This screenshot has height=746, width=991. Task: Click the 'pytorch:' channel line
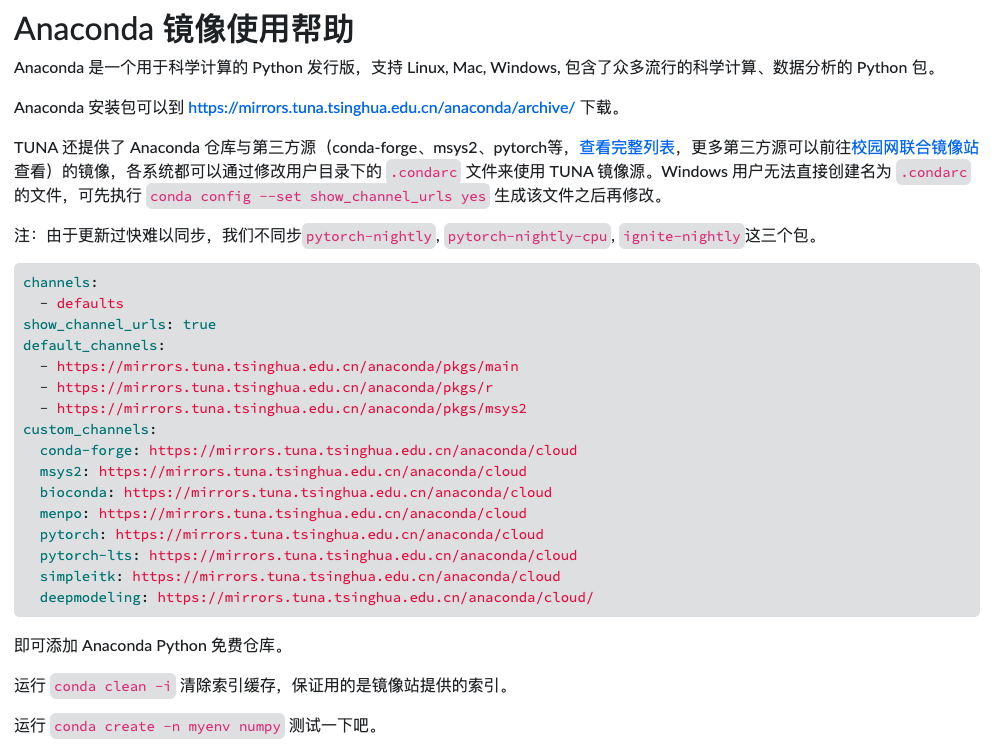pos(292,534)
